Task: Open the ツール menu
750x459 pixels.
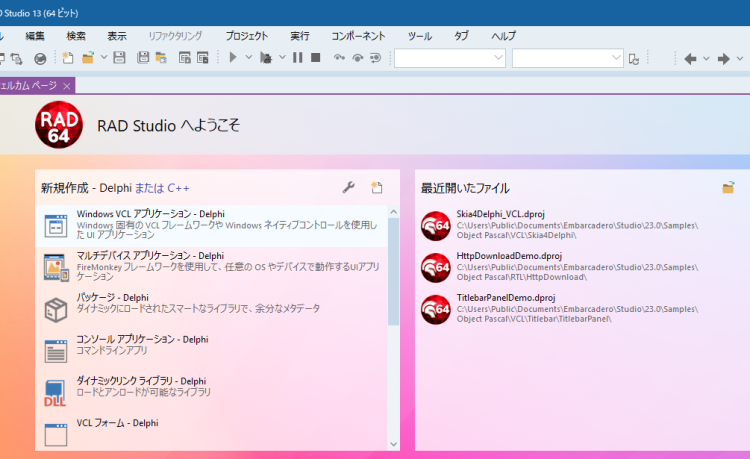Action: [420, 36]
